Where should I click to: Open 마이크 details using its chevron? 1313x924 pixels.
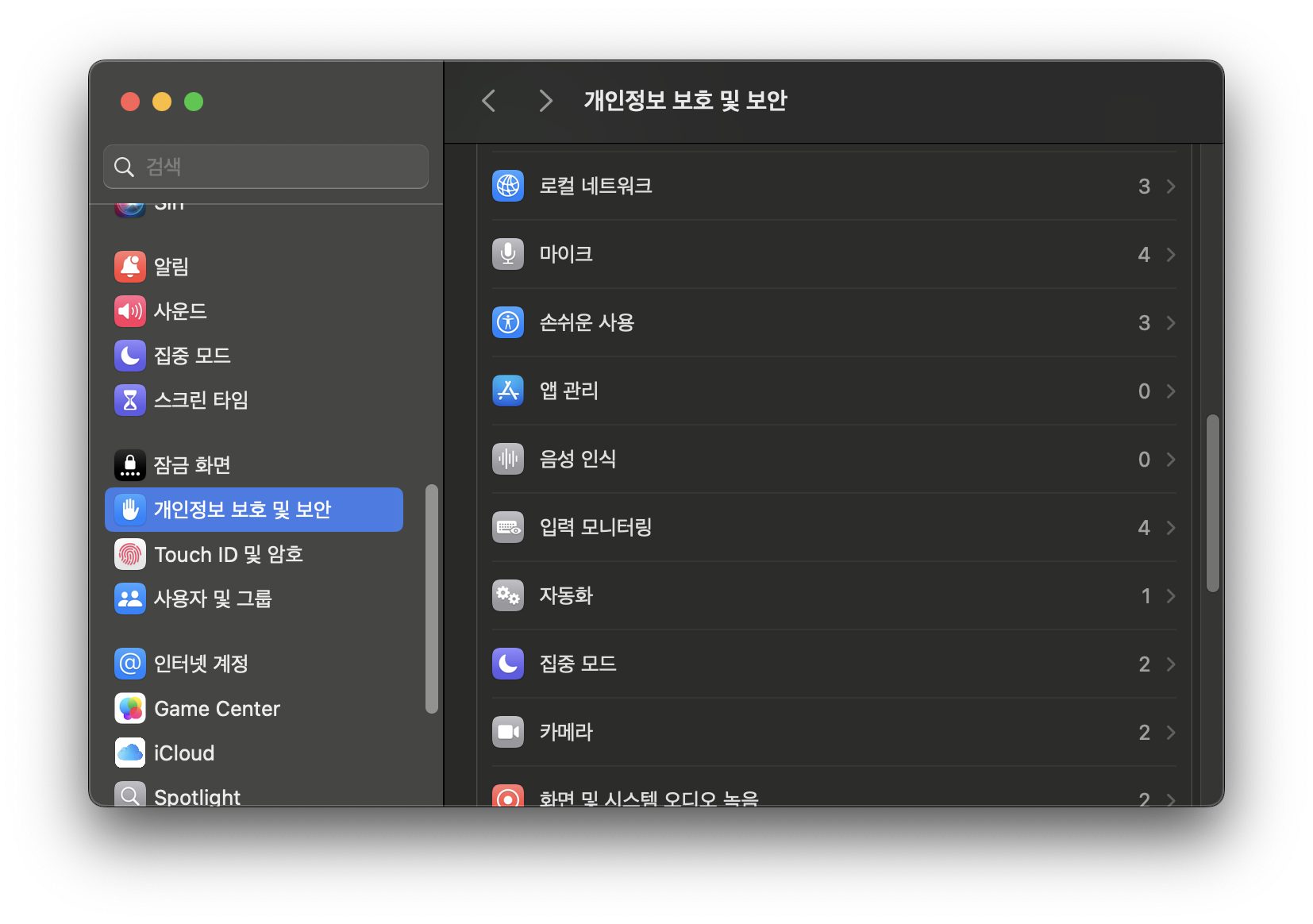click(1171, 254)
